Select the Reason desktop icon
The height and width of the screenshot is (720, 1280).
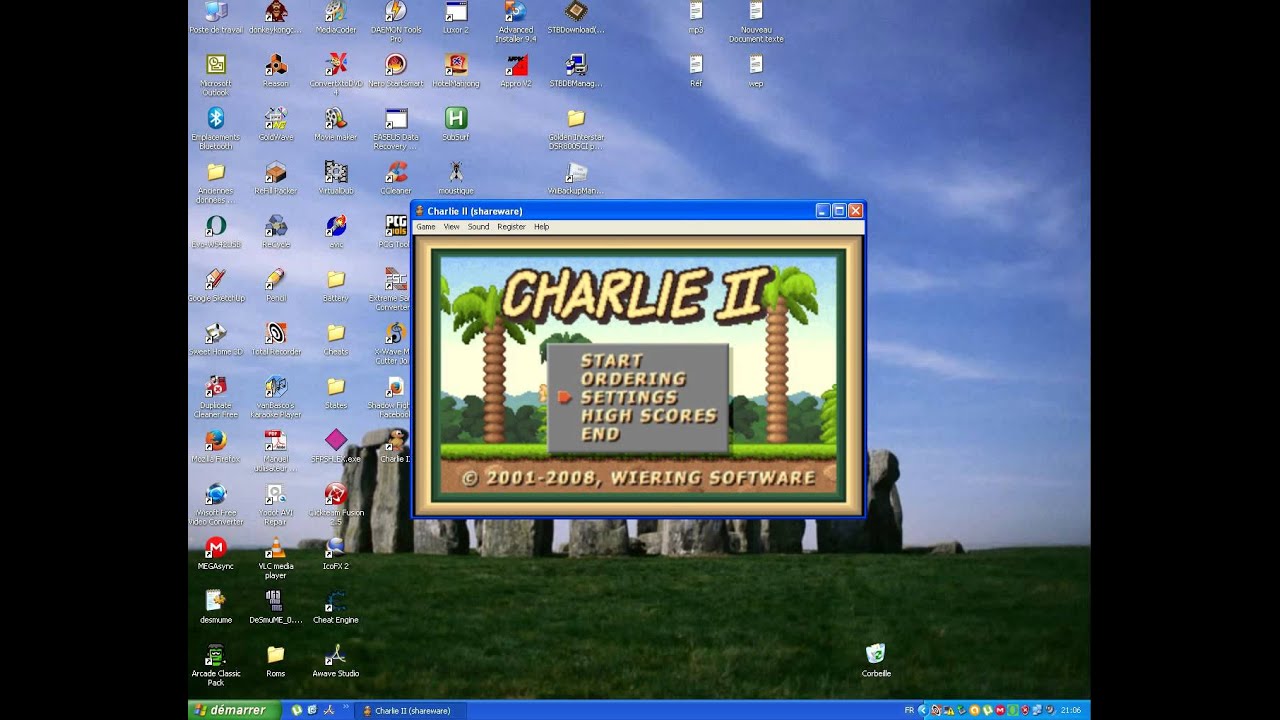276,71
